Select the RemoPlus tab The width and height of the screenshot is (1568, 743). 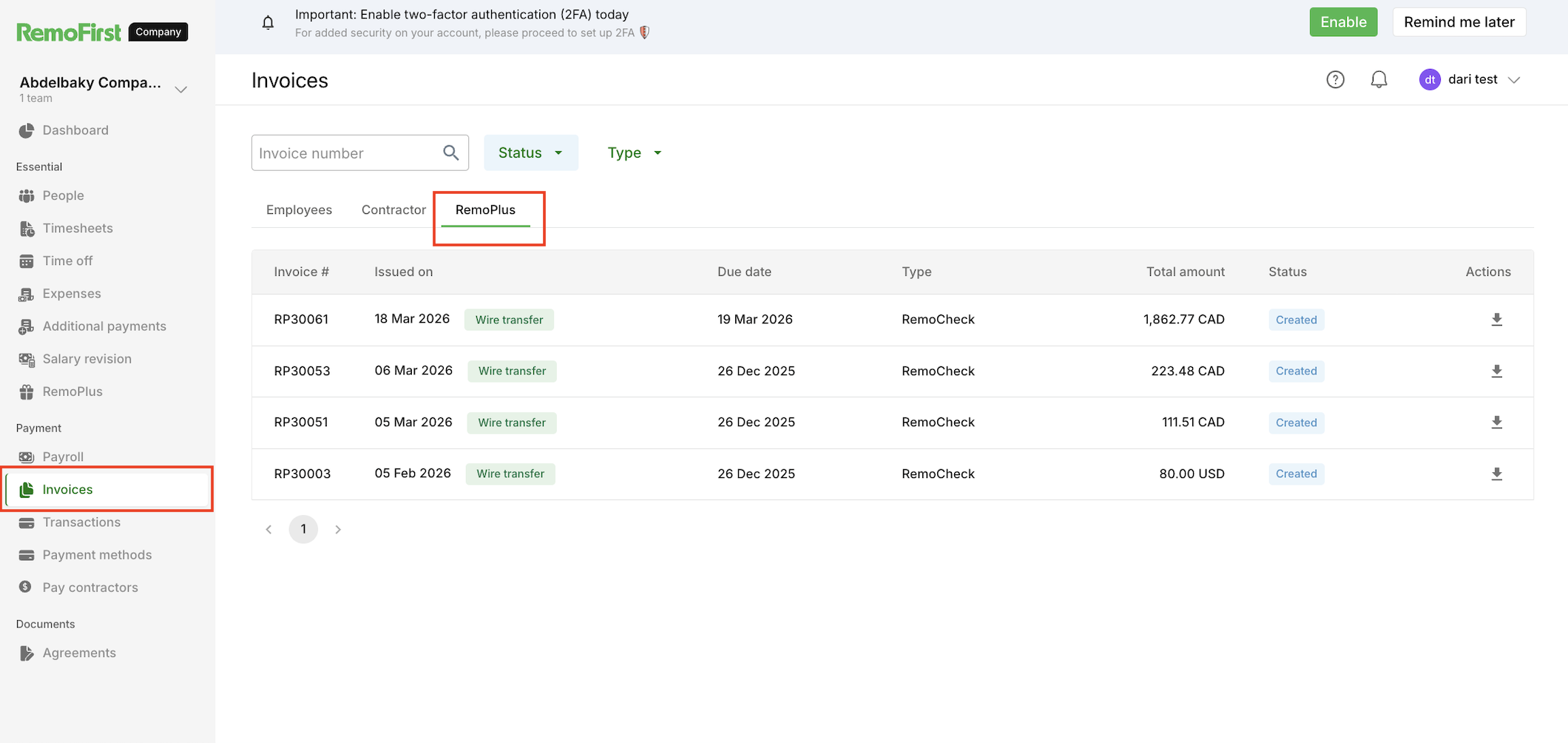[x=485, y=209]
